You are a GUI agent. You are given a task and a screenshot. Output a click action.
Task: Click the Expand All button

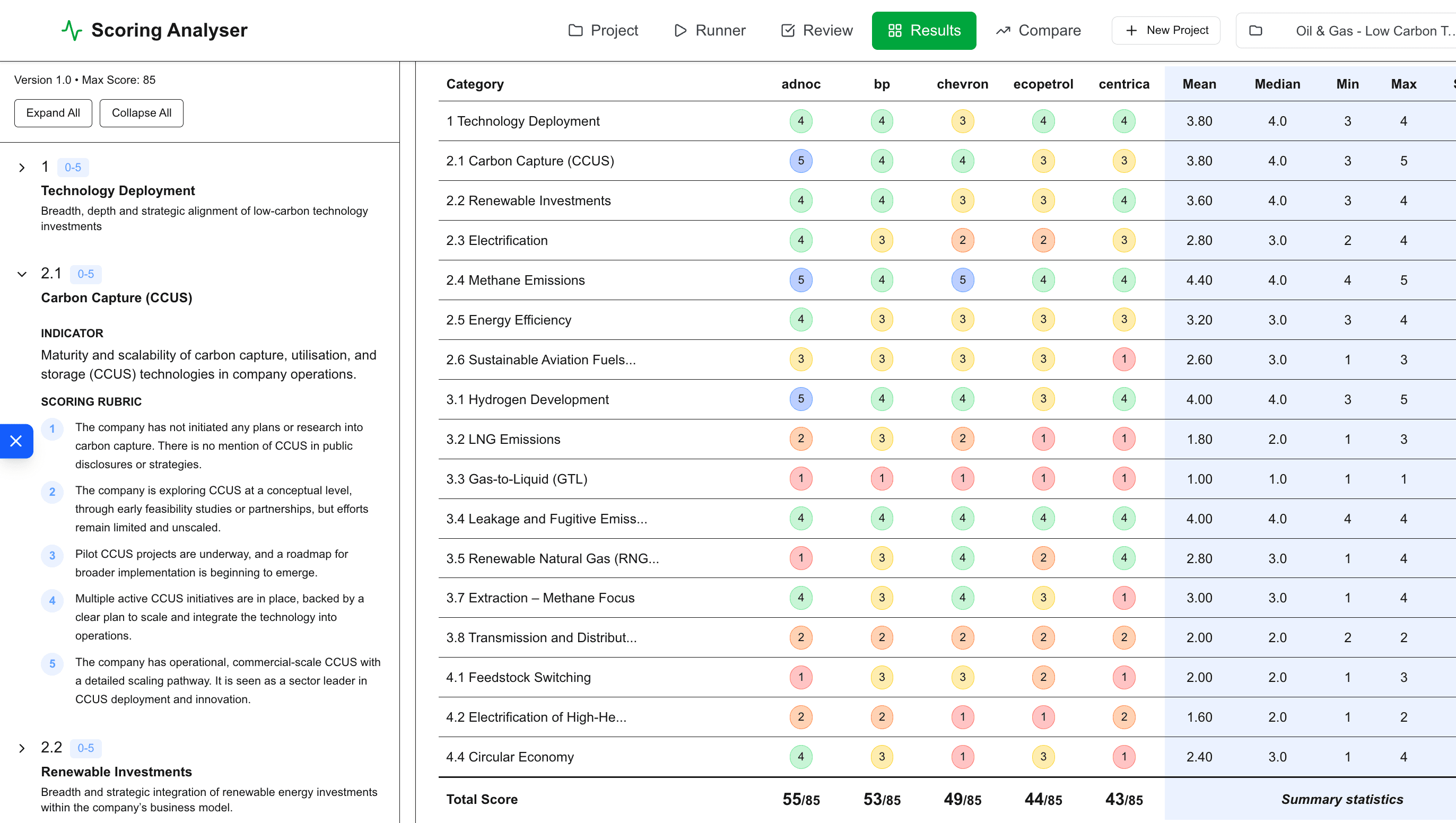(53, 113)
